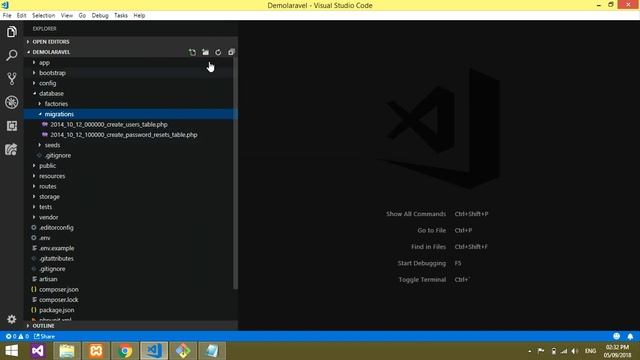Select VS Code taskbar icon
The width and height of the screenshot is (640, 360).
click(x=154, y=351)
